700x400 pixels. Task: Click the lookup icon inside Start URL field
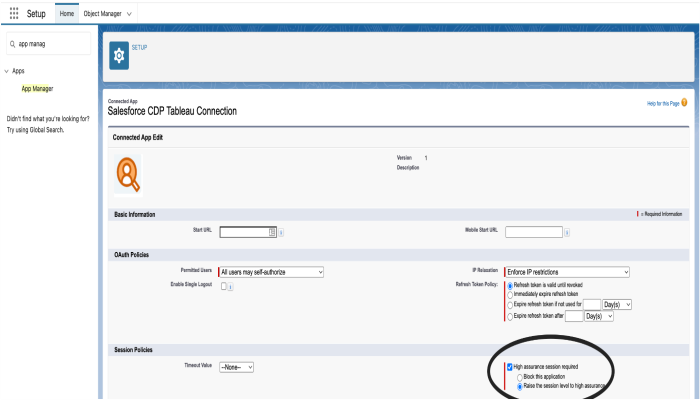(272, 232)
